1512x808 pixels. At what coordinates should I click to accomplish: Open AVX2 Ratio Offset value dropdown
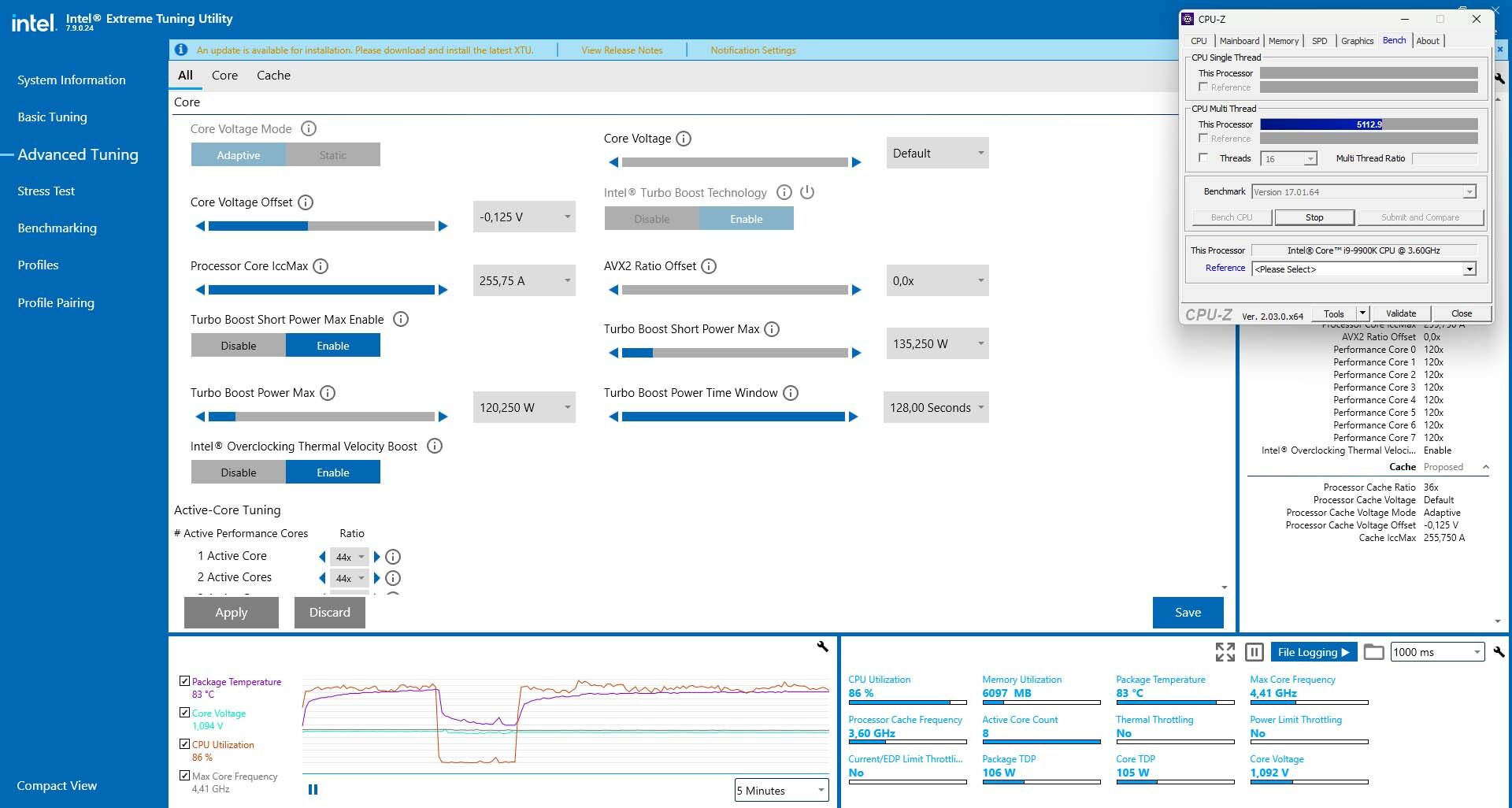pyautogui.click(x=937, y=280)
